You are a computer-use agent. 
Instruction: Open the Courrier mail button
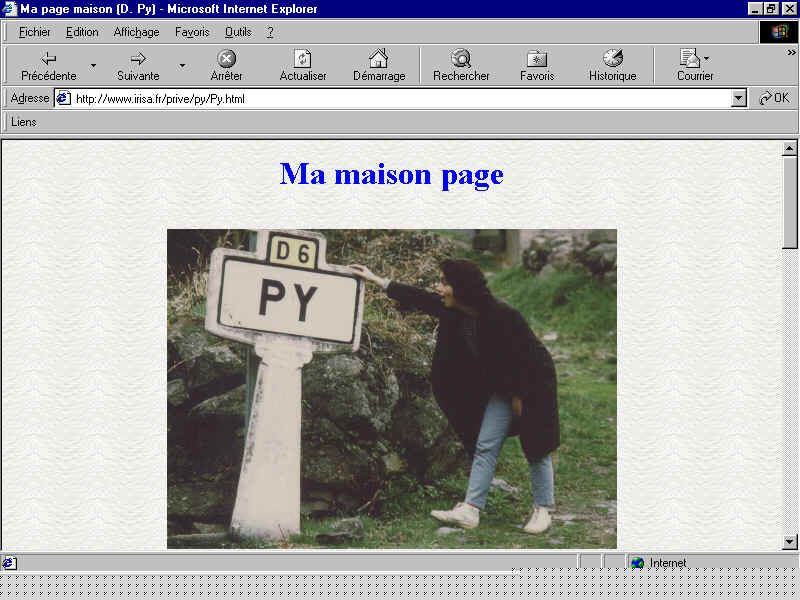click(x=695, y=65)
